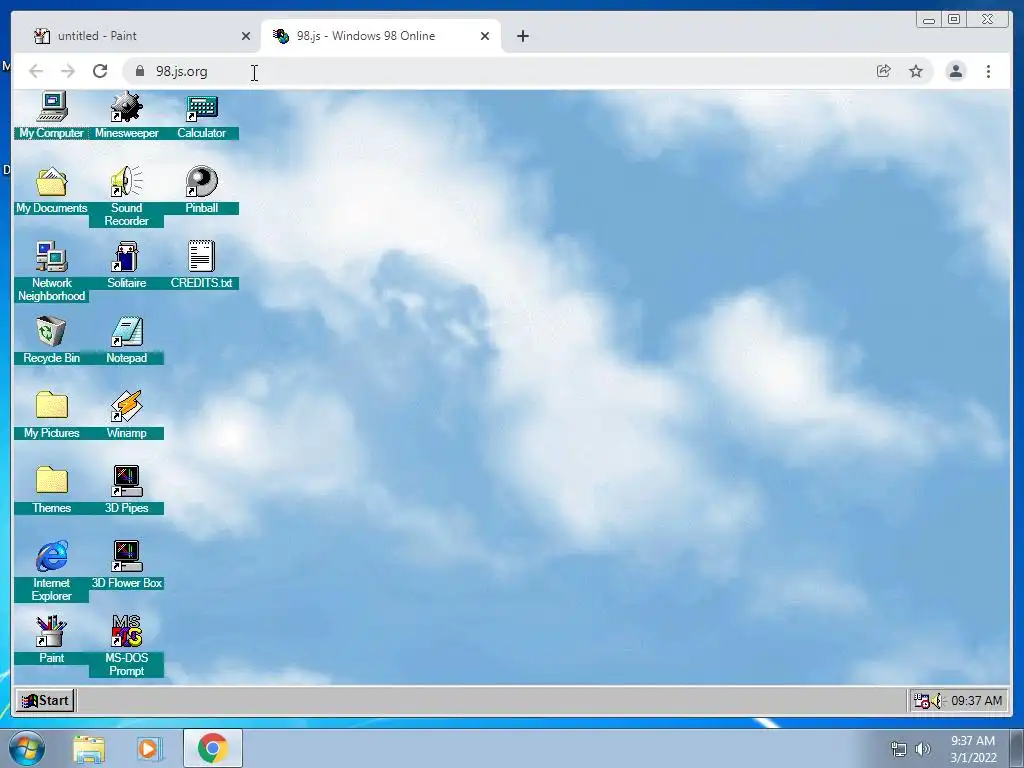Viewport: 1024px width, 768px height.
Task: Close the 98.js Windows 98 Online tab
Action: click(485, 36)
